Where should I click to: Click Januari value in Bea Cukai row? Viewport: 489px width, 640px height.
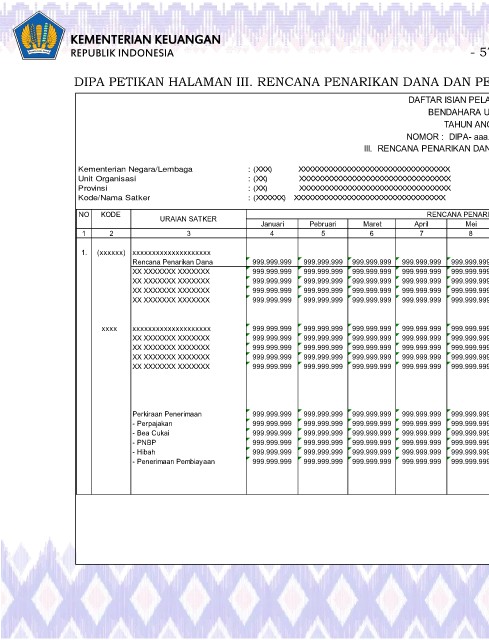tap(272, 433)
